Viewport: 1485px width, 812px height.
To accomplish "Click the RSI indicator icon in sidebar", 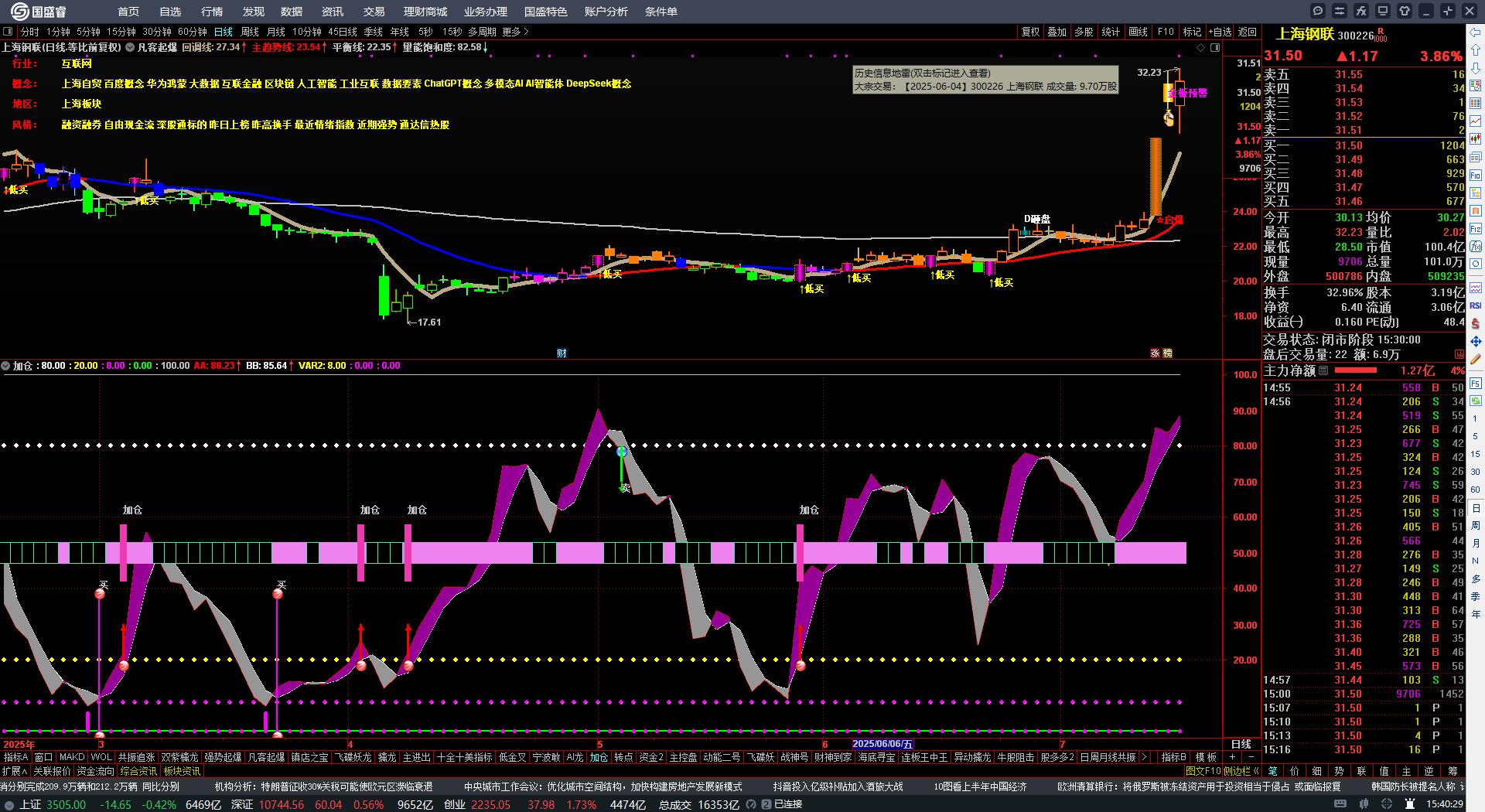I will pos(1476,306).
